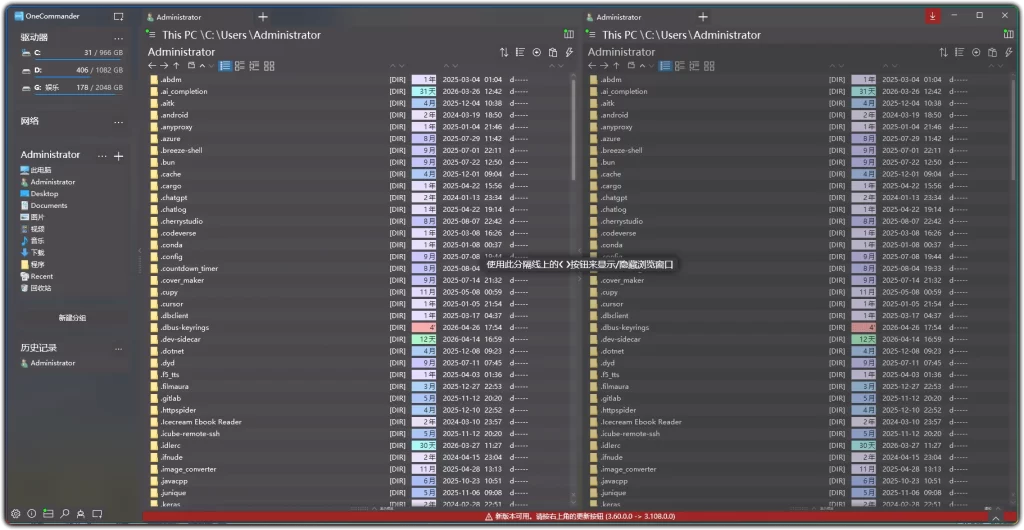Go back in left pane navigation

[152, 66]
